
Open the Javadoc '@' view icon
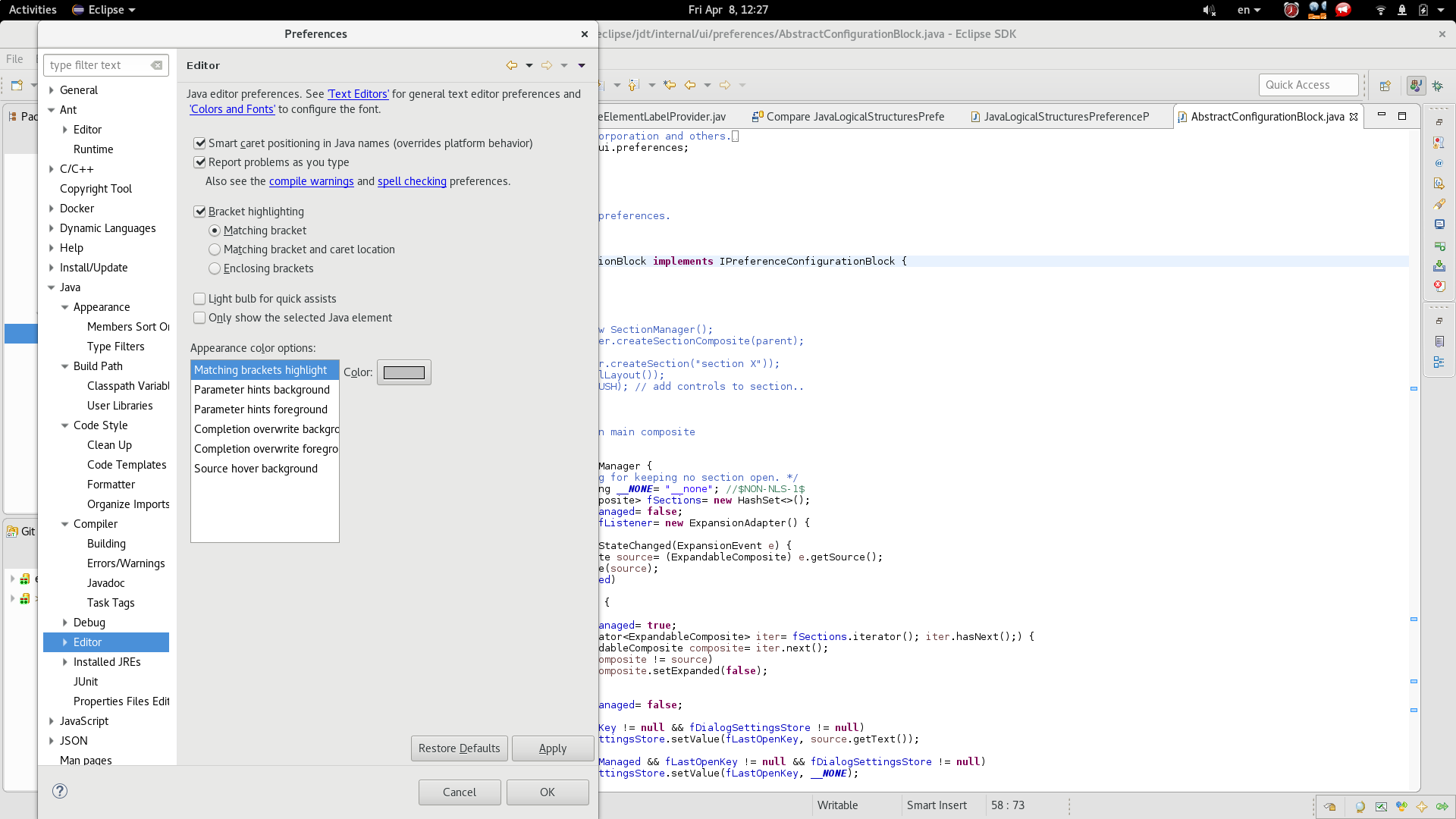click(x=1439, y=163)
